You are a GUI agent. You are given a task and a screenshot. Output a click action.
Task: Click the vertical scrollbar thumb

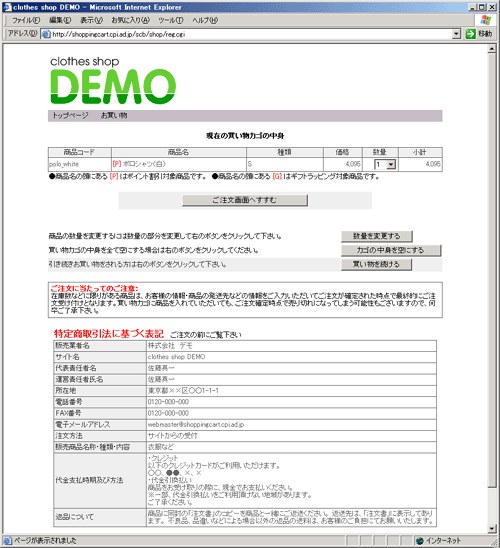(492, 270)
